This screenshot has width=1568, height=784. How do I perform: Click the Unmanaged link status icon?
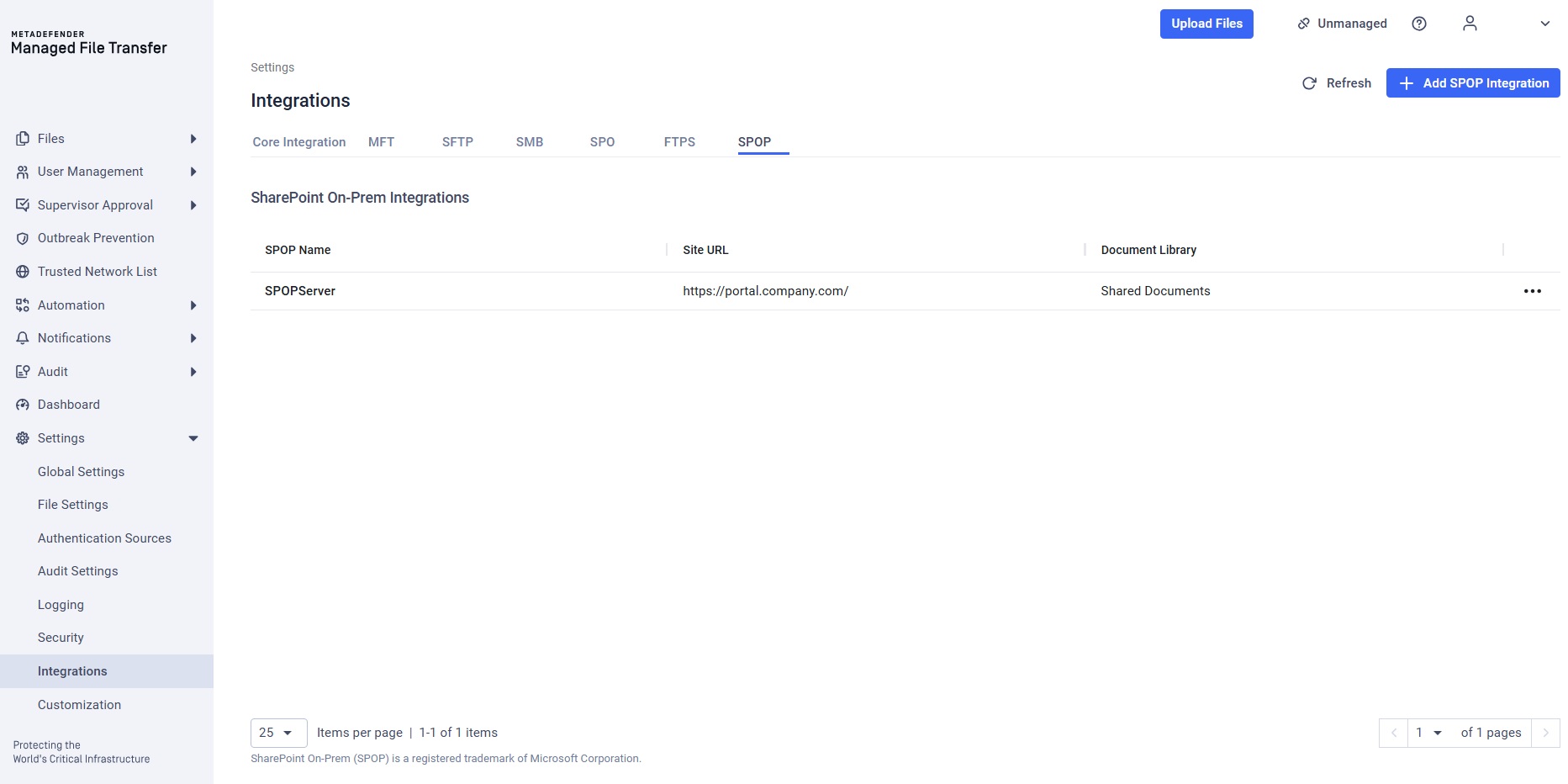pos(1304,24)
